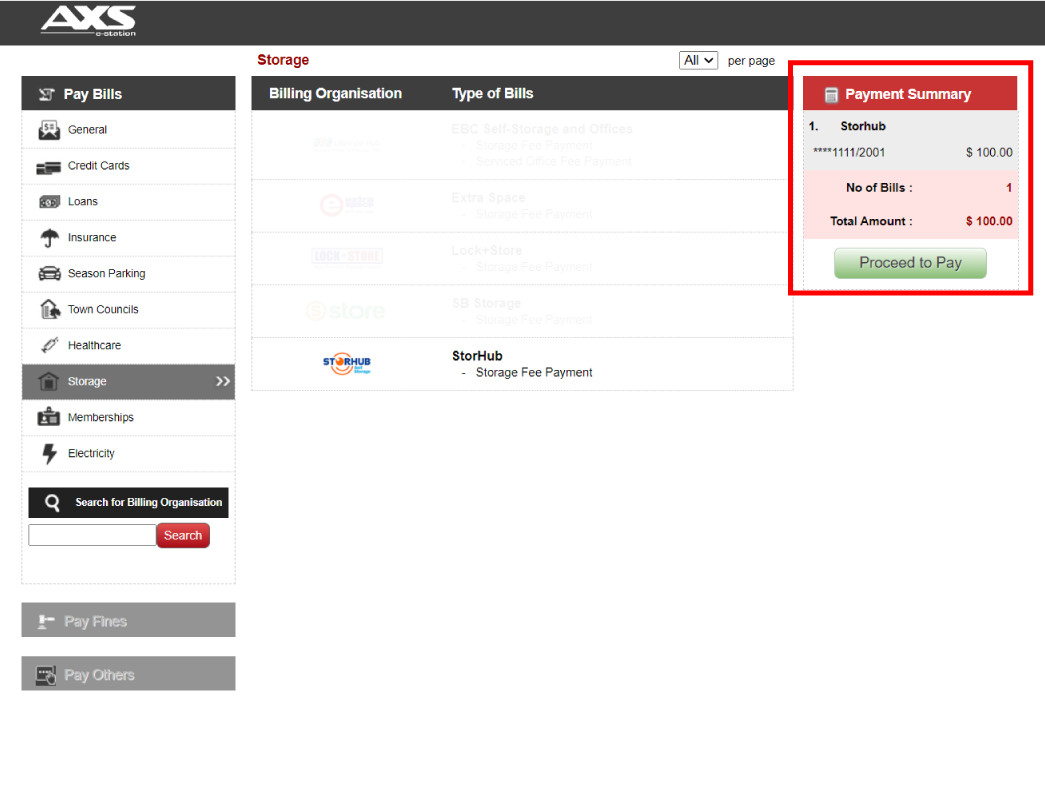Click the account number ****1111/2001
The image size is (1045, 797).
pyautogui.click(x=849, y=153)
